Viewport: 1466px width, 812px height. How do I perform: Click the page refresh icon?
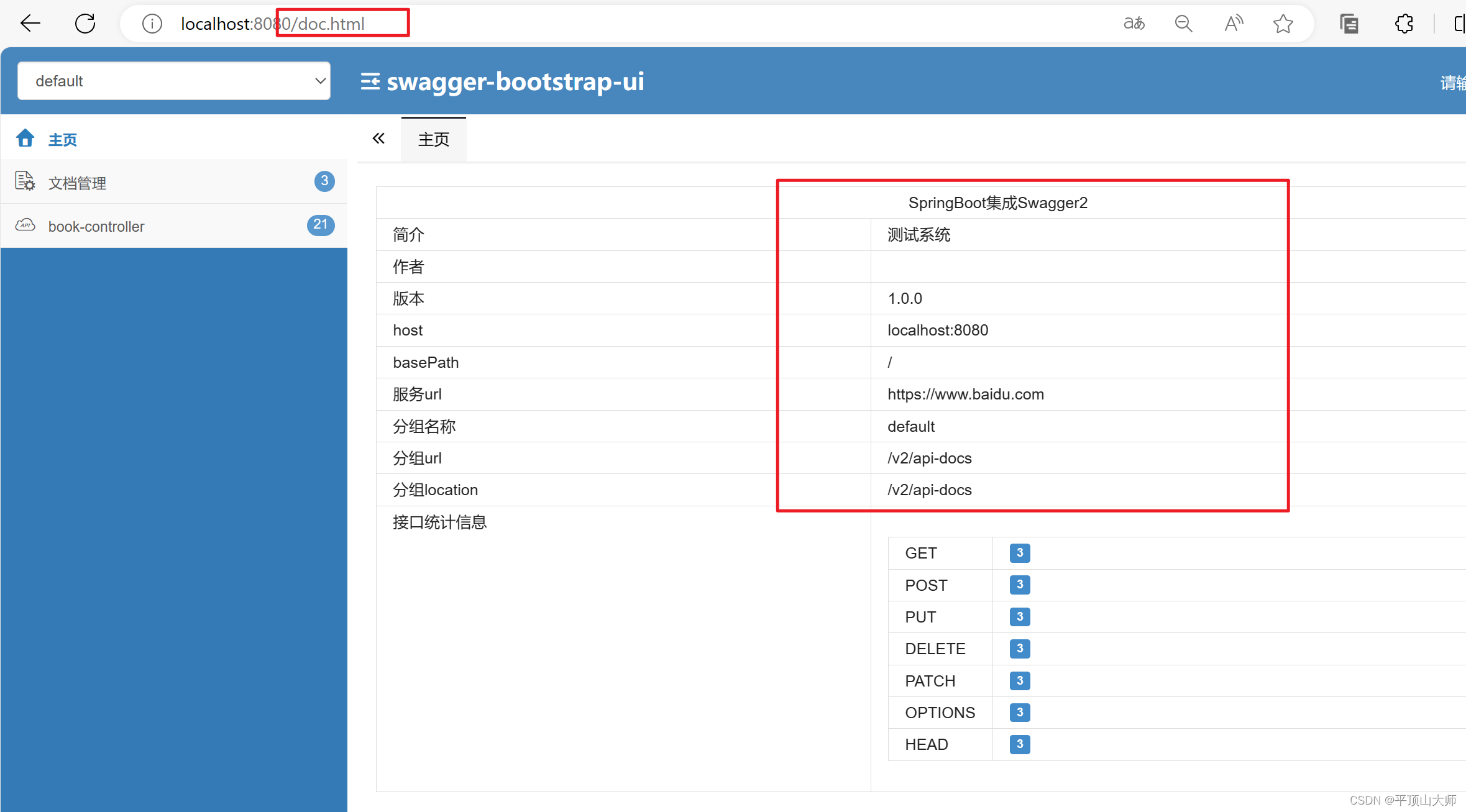point(85,24)
